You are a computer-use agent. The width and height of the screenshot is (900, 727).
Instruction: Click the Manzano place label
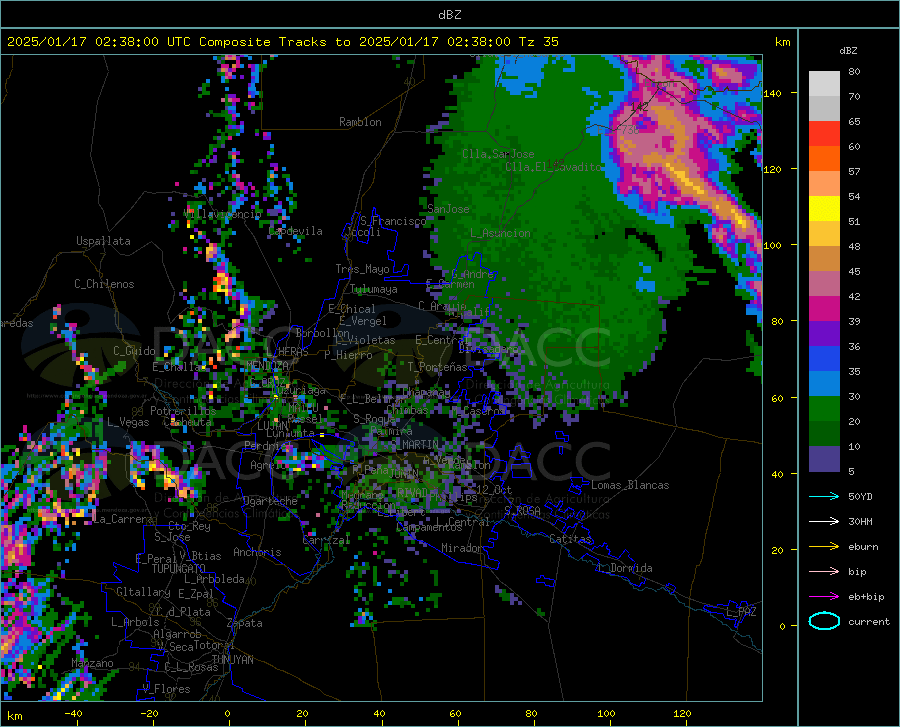coord(92,663)
